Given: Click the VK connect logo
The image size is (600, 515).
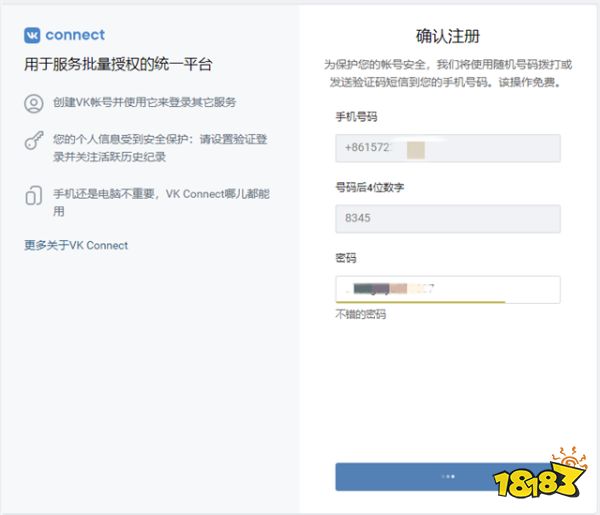Looking at the screenshot, I should pyautogui.click(x=64, y=35).
